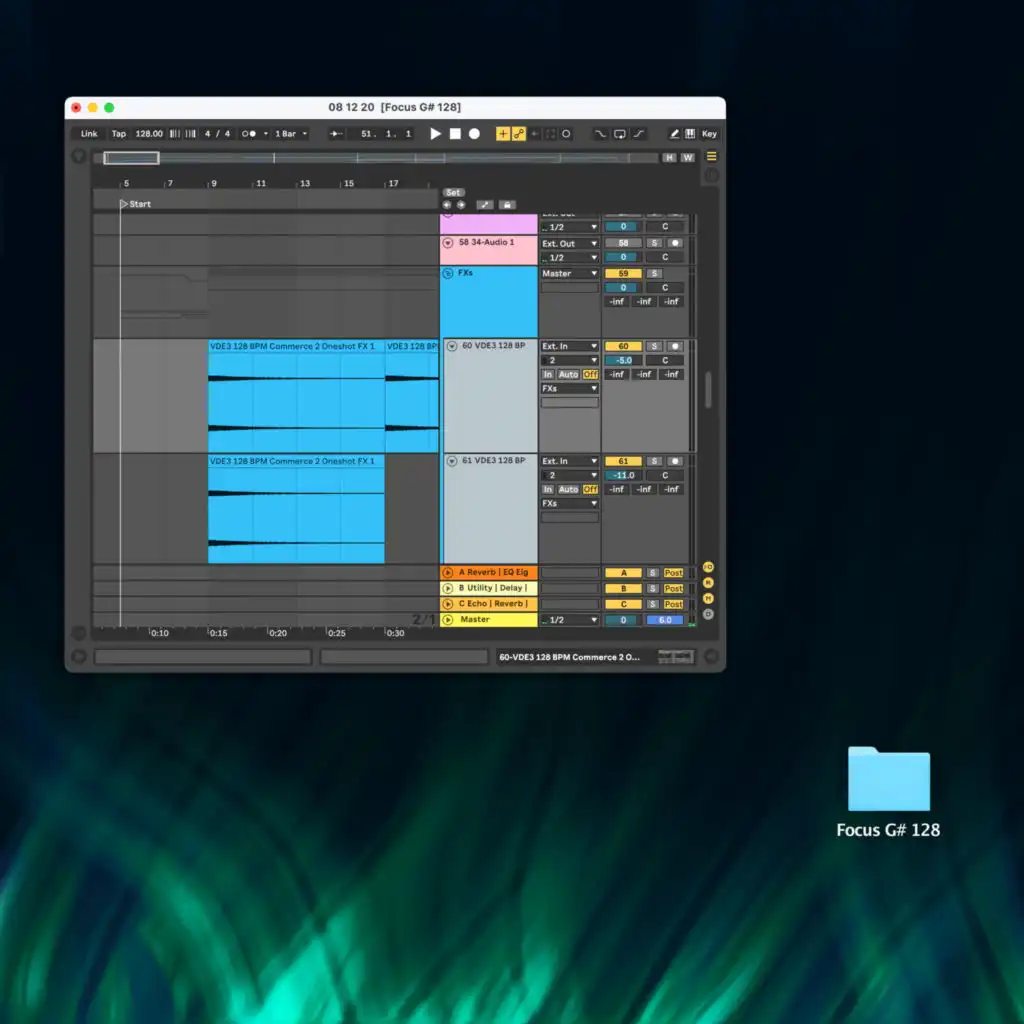1024x1024 pixels.
Task: Click the Master volume field showing 6.0
Action: coord(665,620)
